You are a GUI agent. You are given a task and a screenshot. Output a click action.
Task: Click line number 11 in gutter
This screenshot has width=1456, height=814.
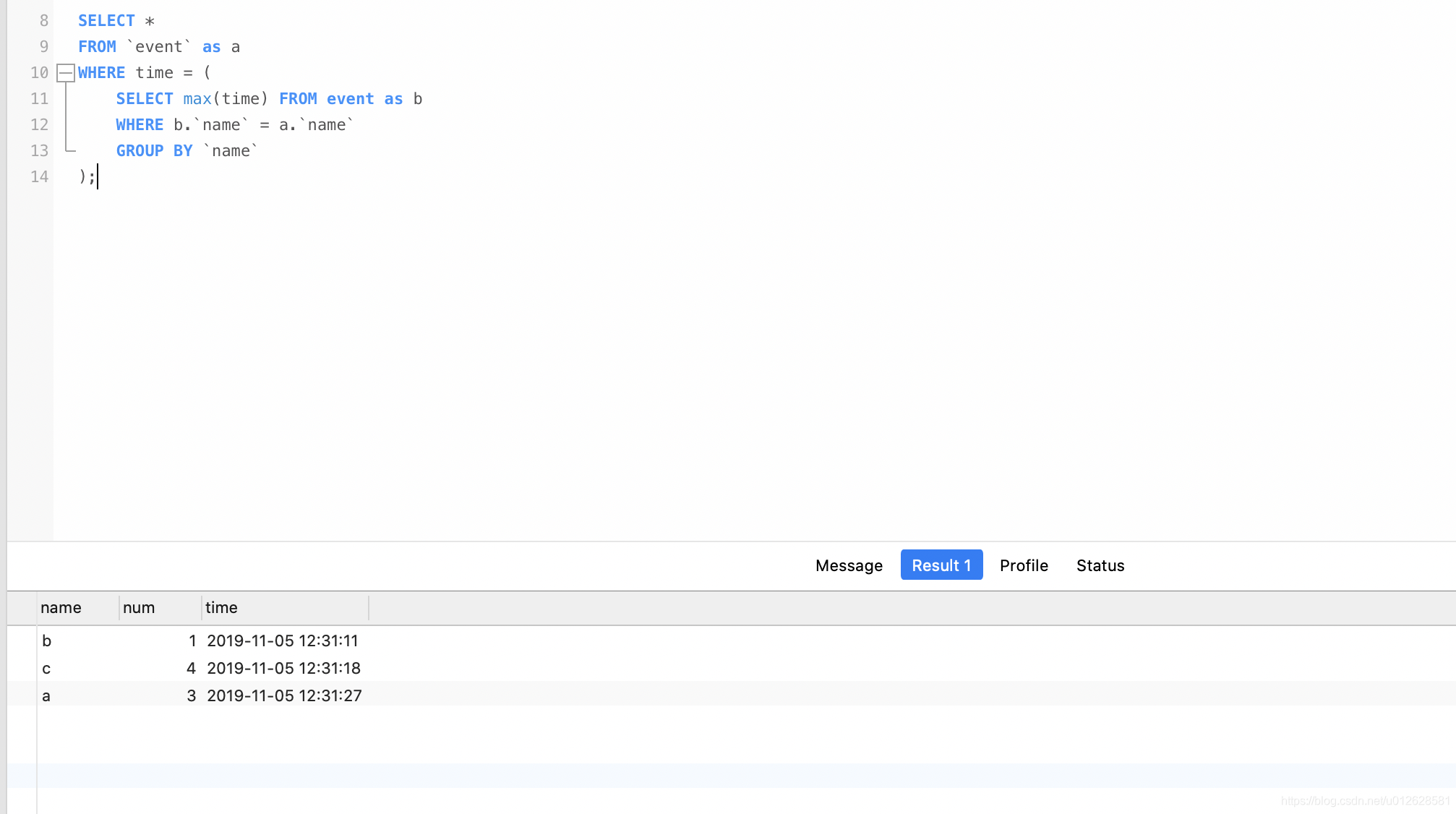39,99
